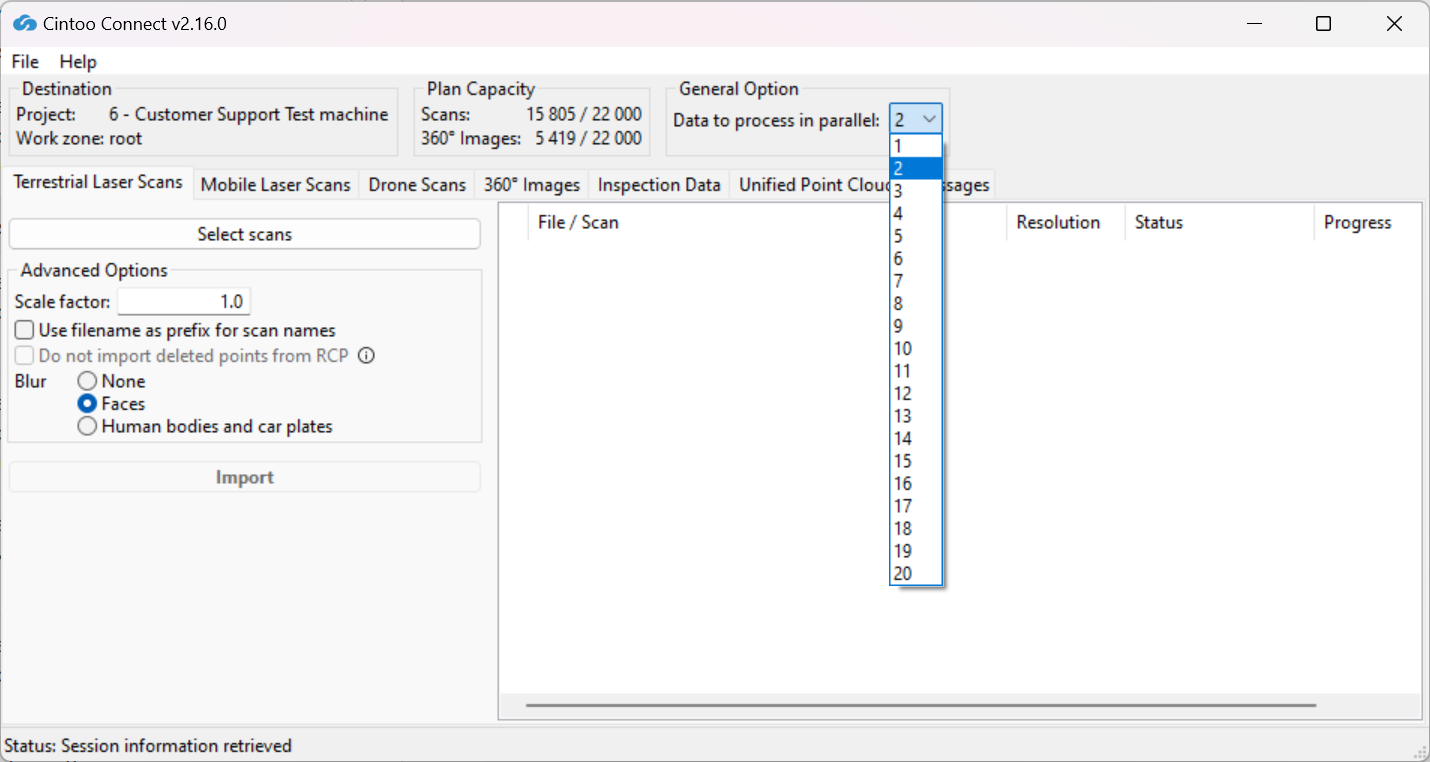Viewport: 1430px width, 762px height.
Task: Pick 8 in the parallel dropdown list
Action: coord(916,303)
